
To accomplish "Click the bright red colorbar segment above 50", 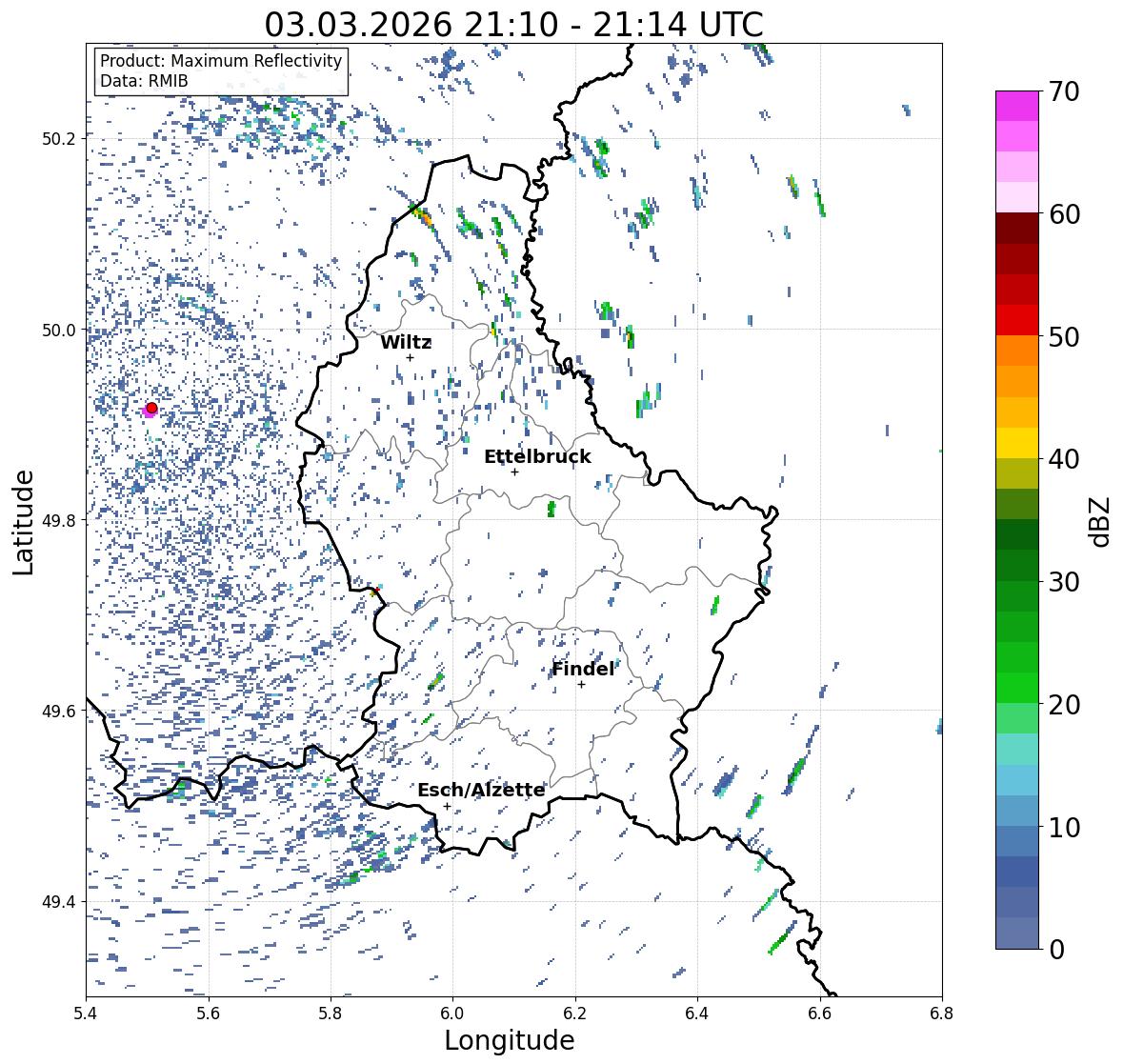I will click(1017, 320).
